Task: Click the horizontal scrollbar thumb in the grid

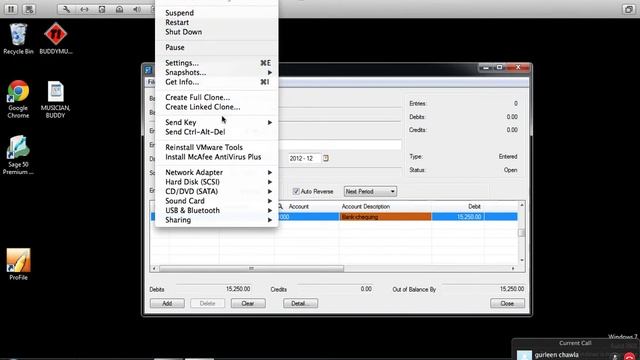Action: click(251, 268)
